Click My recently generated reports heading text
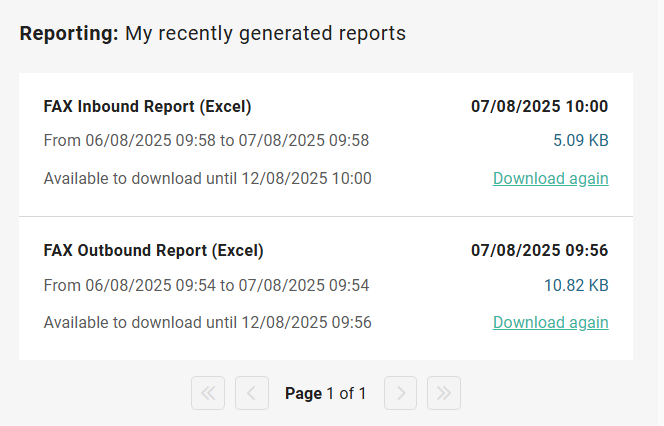The image size is (664, 426). pos(265,33)
